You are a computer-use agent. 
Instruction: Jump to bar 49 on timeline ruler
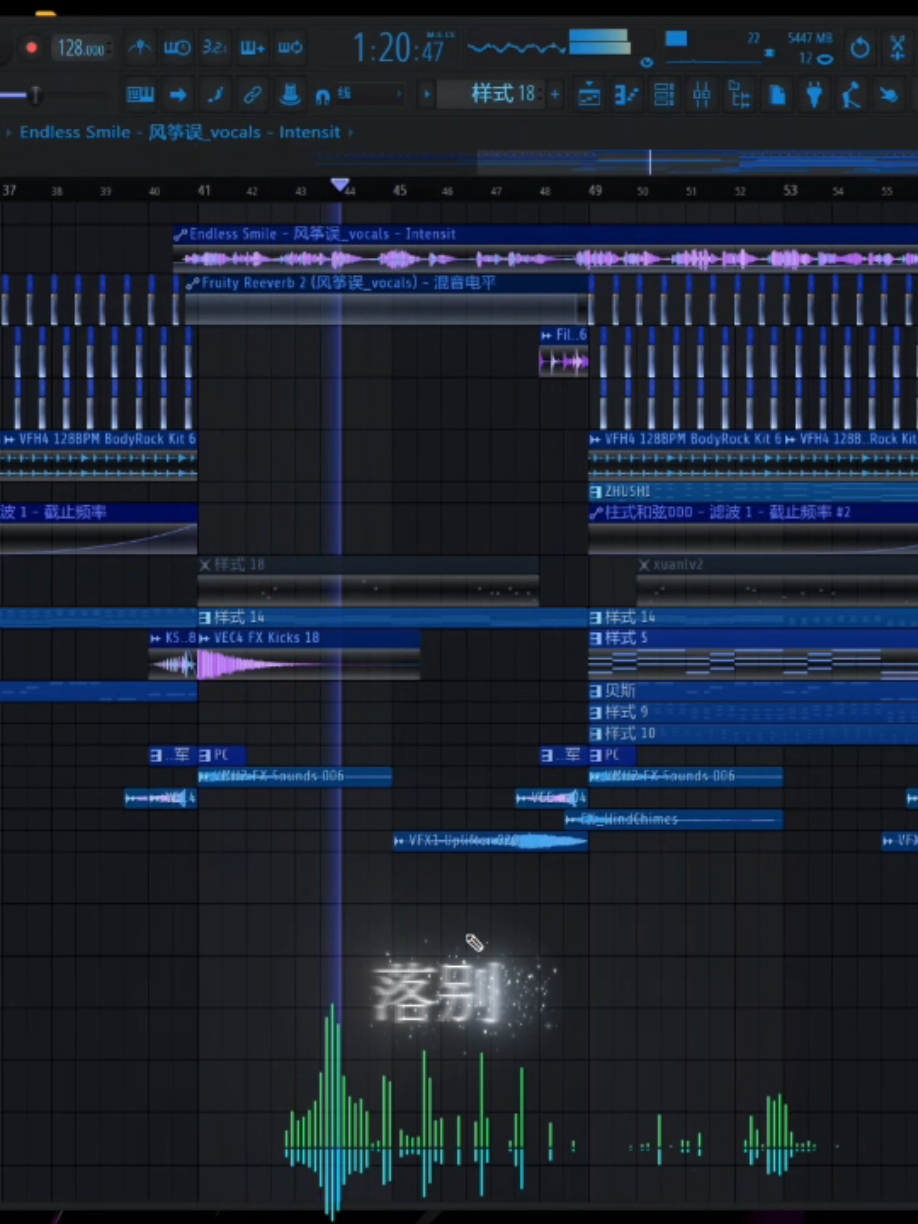coord(595,190)
